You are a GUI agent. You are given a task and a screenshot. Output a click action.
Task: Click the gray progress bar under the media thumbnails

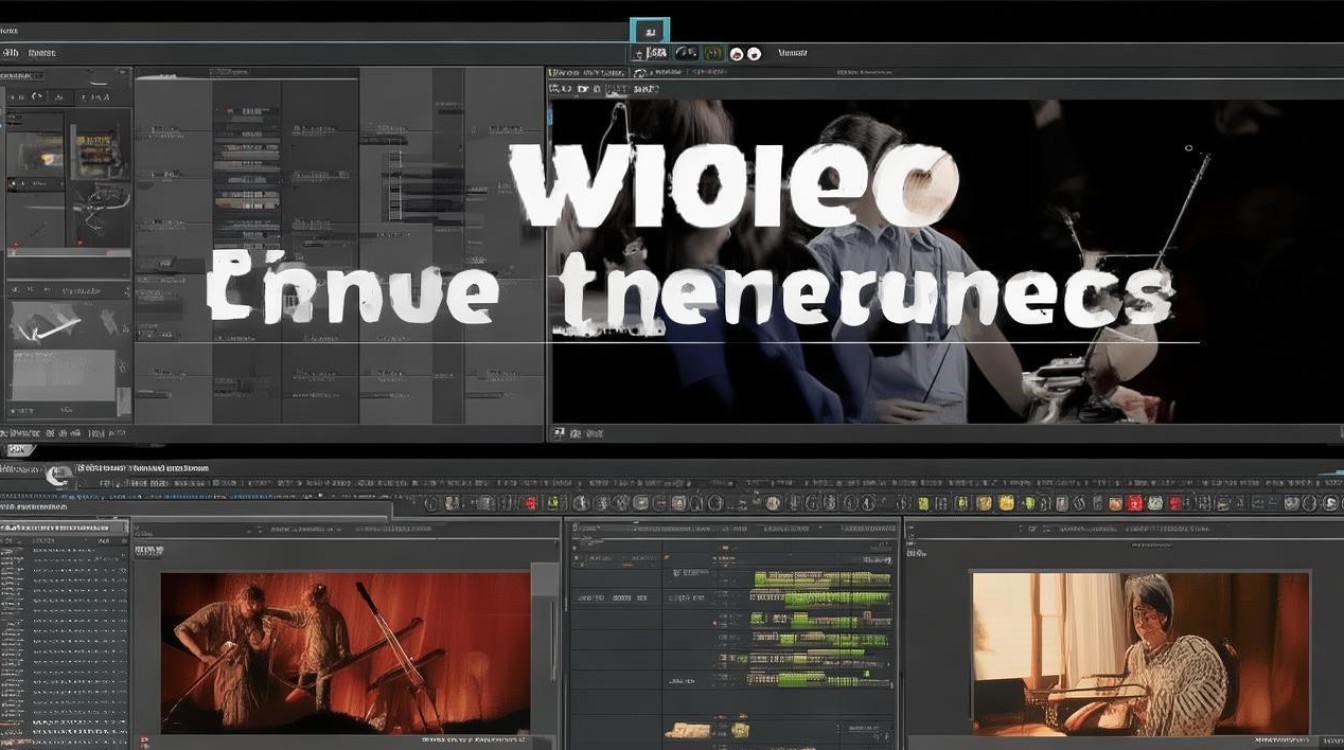point(70,252)
